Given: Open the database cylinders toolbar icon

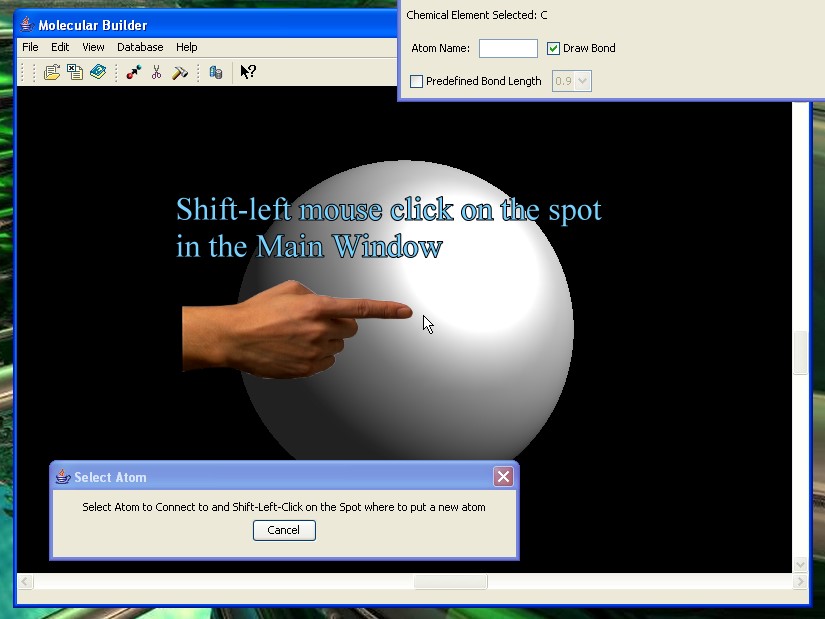Looking at the screenshot, I should (x=216, y=72).
